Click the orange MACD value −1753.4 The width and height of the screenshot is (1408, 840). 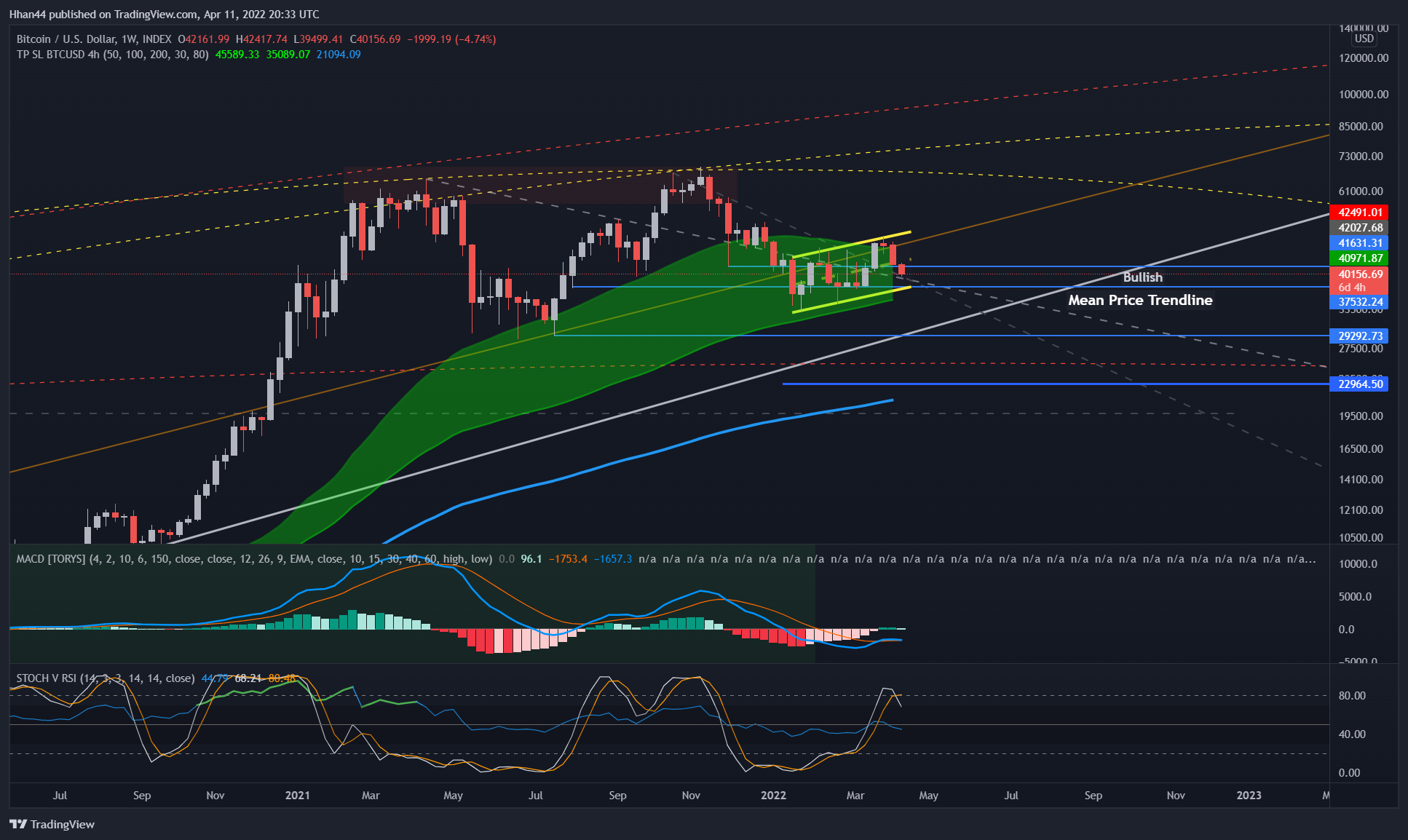pos(568,559)
